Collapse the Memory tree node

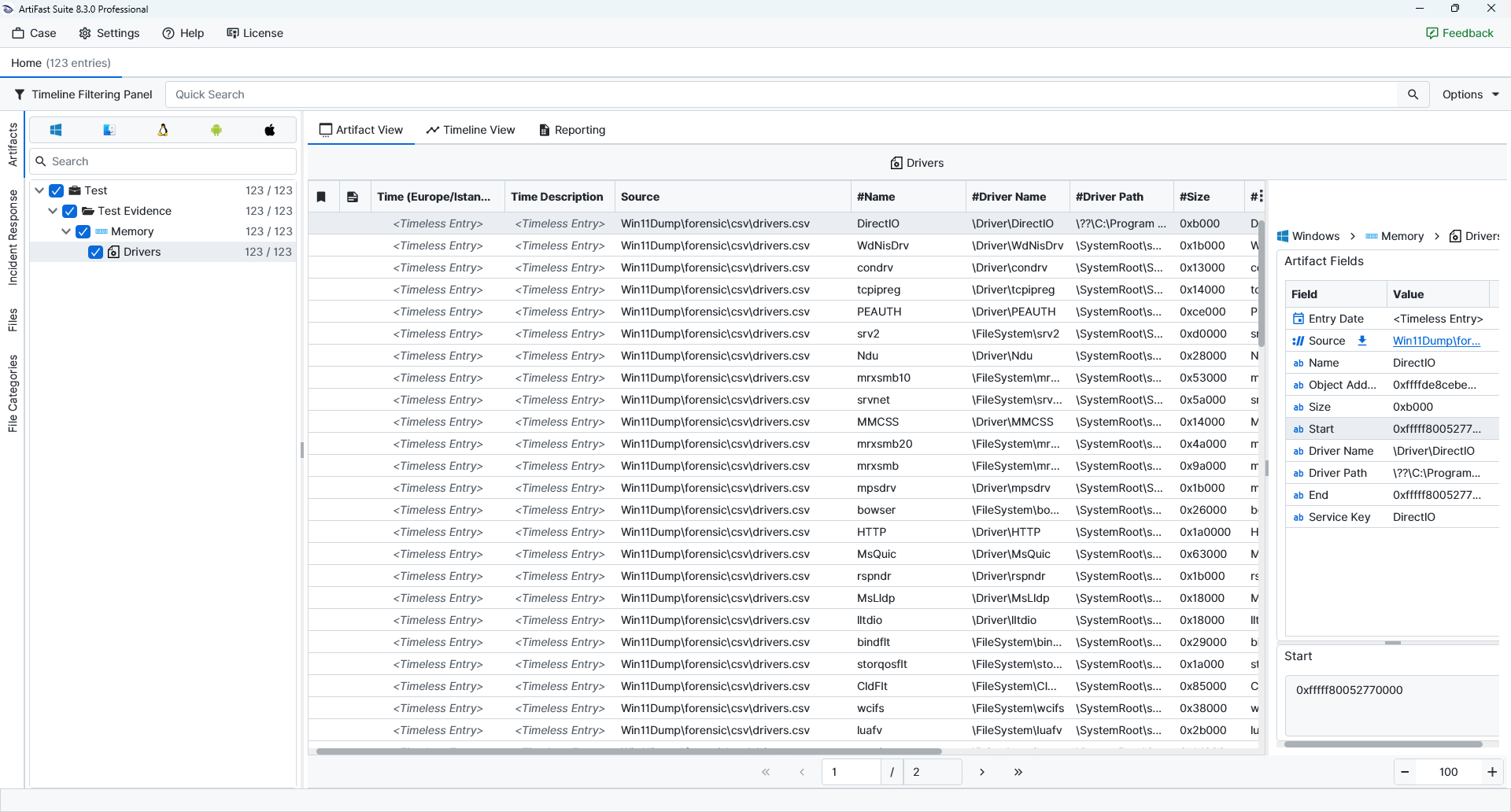(66, 231)
